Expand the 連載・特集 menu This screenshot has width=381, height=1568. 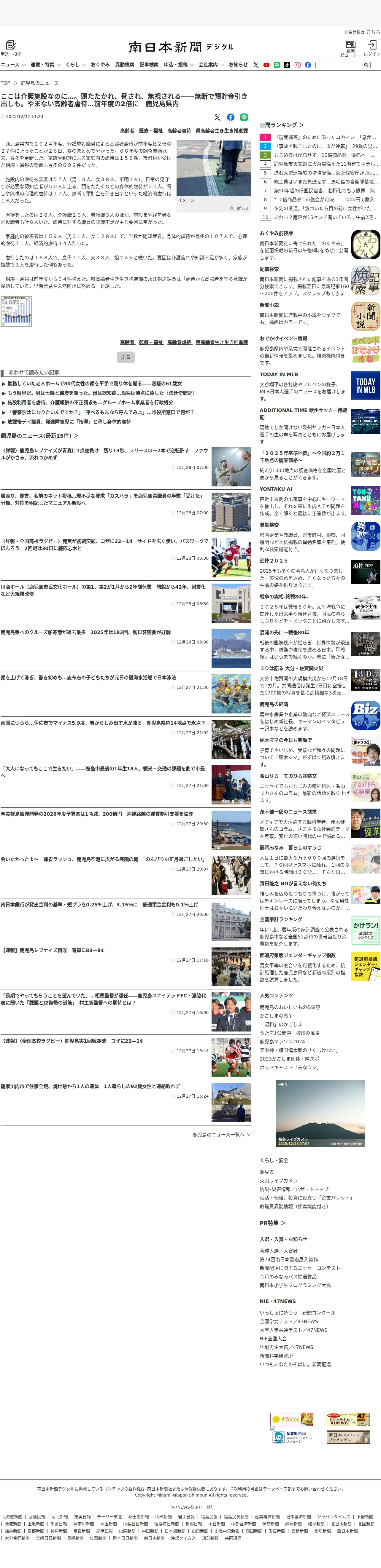[46, 65]
